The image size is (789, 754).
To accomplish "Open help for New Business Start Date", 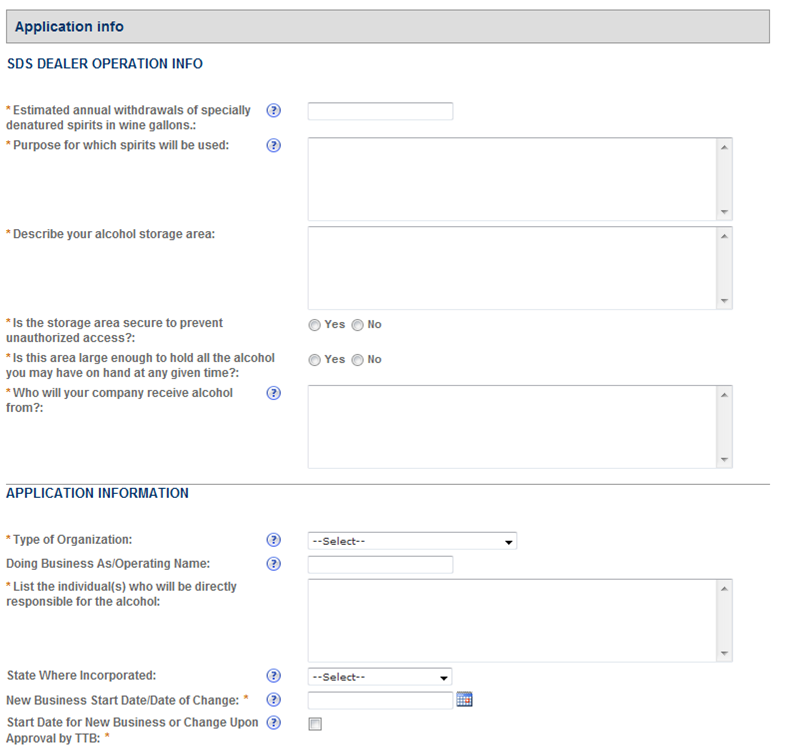I will coord(273,700).
